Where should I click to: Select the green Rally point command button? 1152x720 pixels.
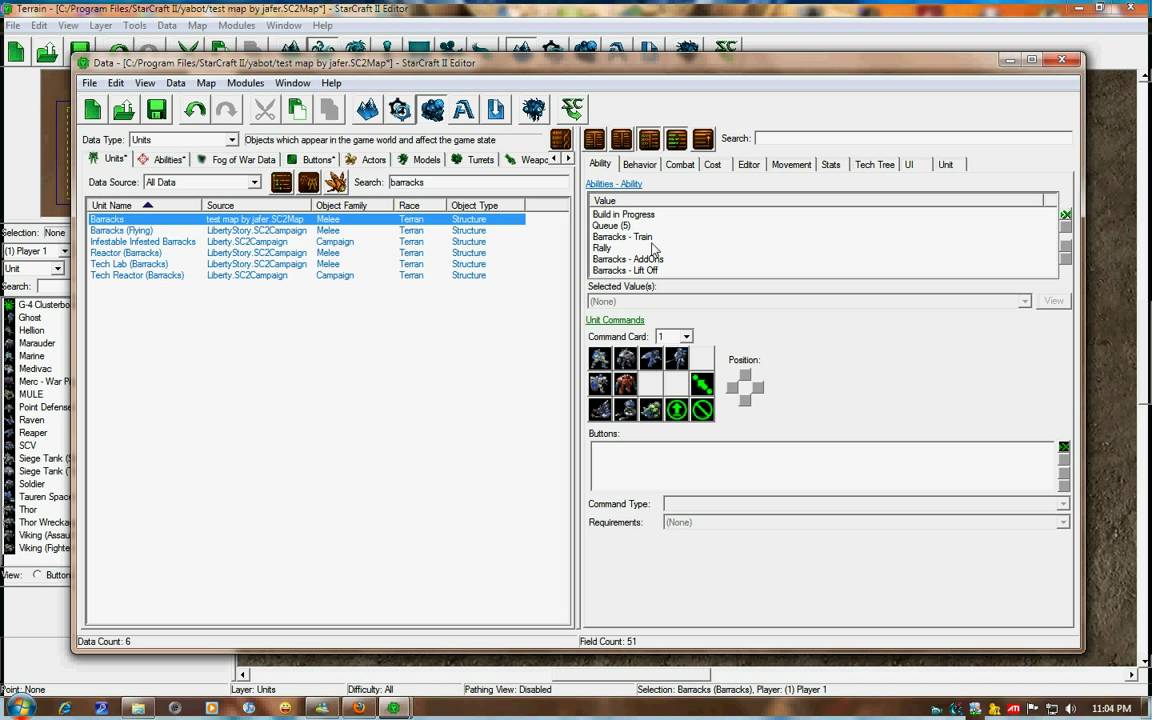coord(702,384)
